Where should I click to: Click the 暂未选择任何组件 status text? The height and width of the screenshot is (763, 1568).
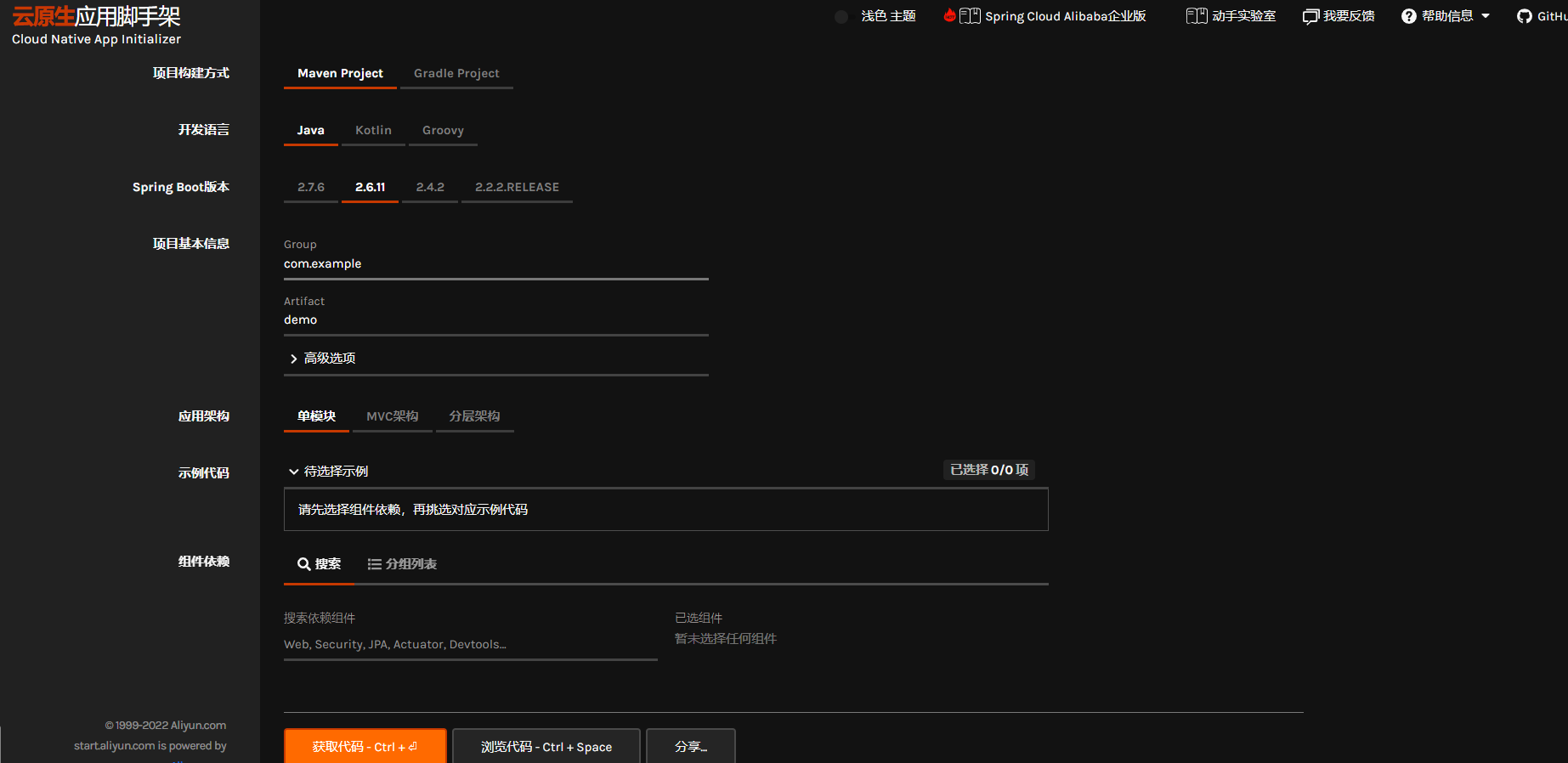point(726,639)
